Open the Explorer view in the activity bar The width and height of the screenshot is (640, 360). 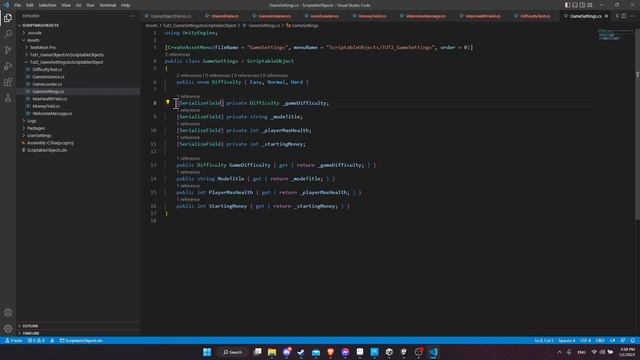(8, 18)
